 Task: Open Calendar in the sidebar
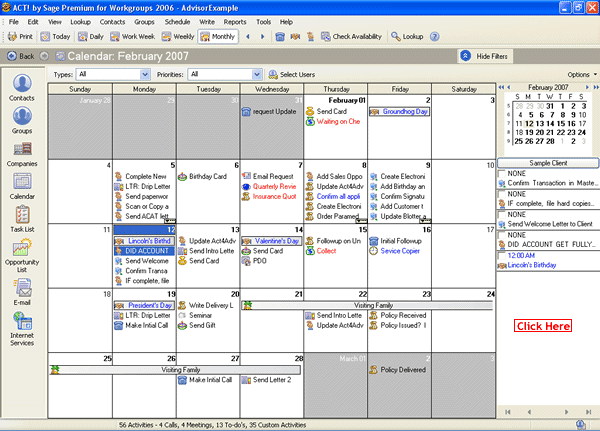coord(22,186)
